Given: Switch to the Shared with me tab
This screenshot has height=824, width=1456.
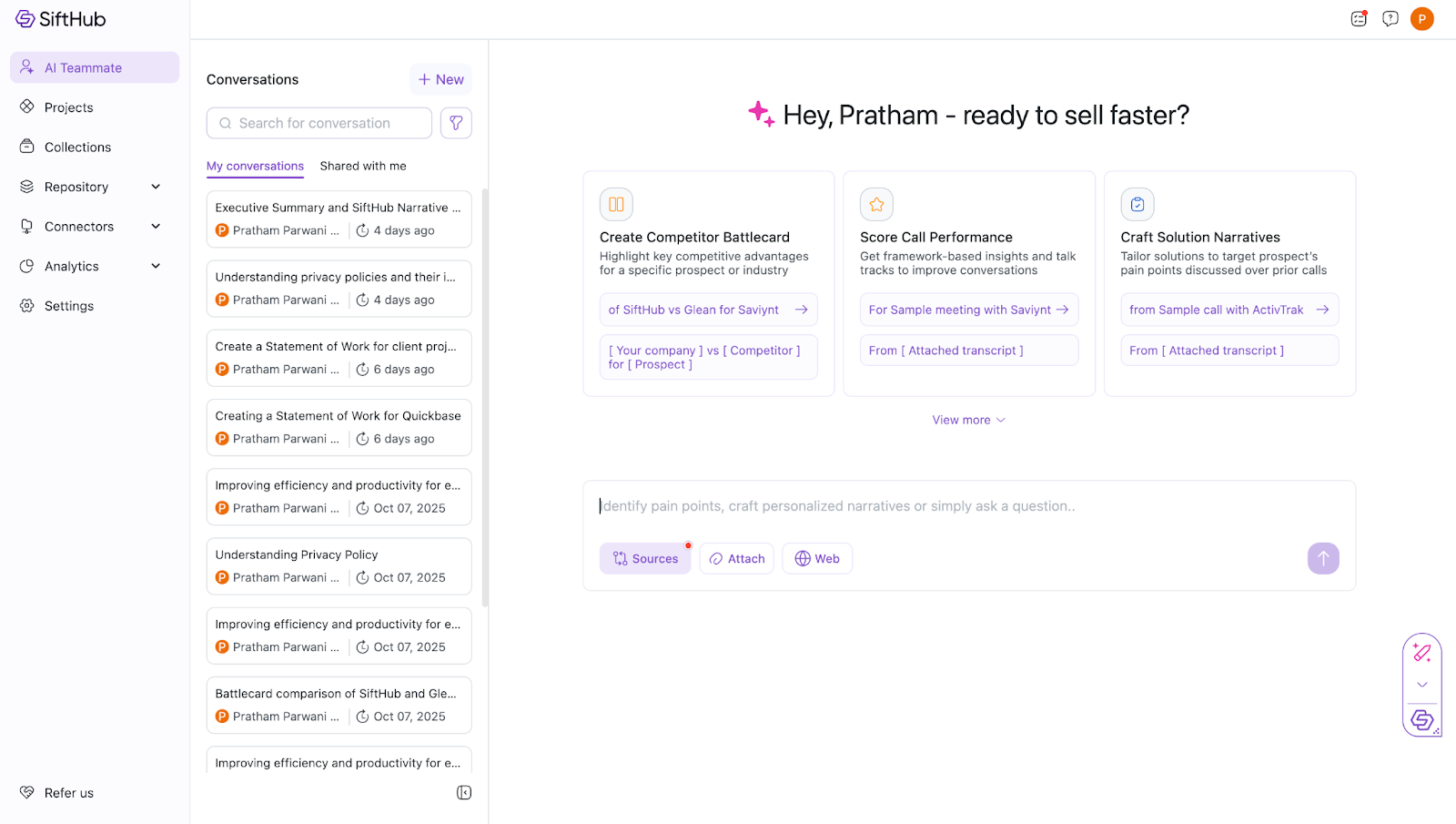Looking at the screenshot, I should pos(363,166).
